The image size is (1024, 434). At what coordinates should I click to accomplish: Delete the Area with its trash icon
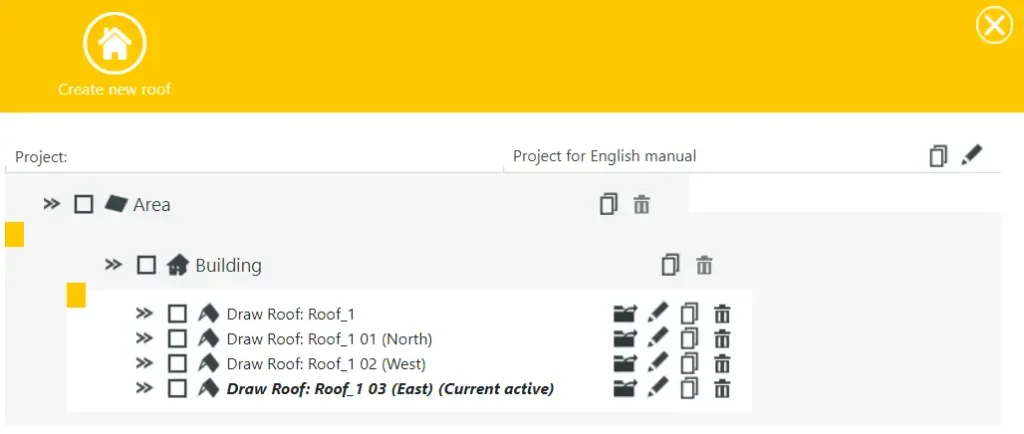coord(642,205)
